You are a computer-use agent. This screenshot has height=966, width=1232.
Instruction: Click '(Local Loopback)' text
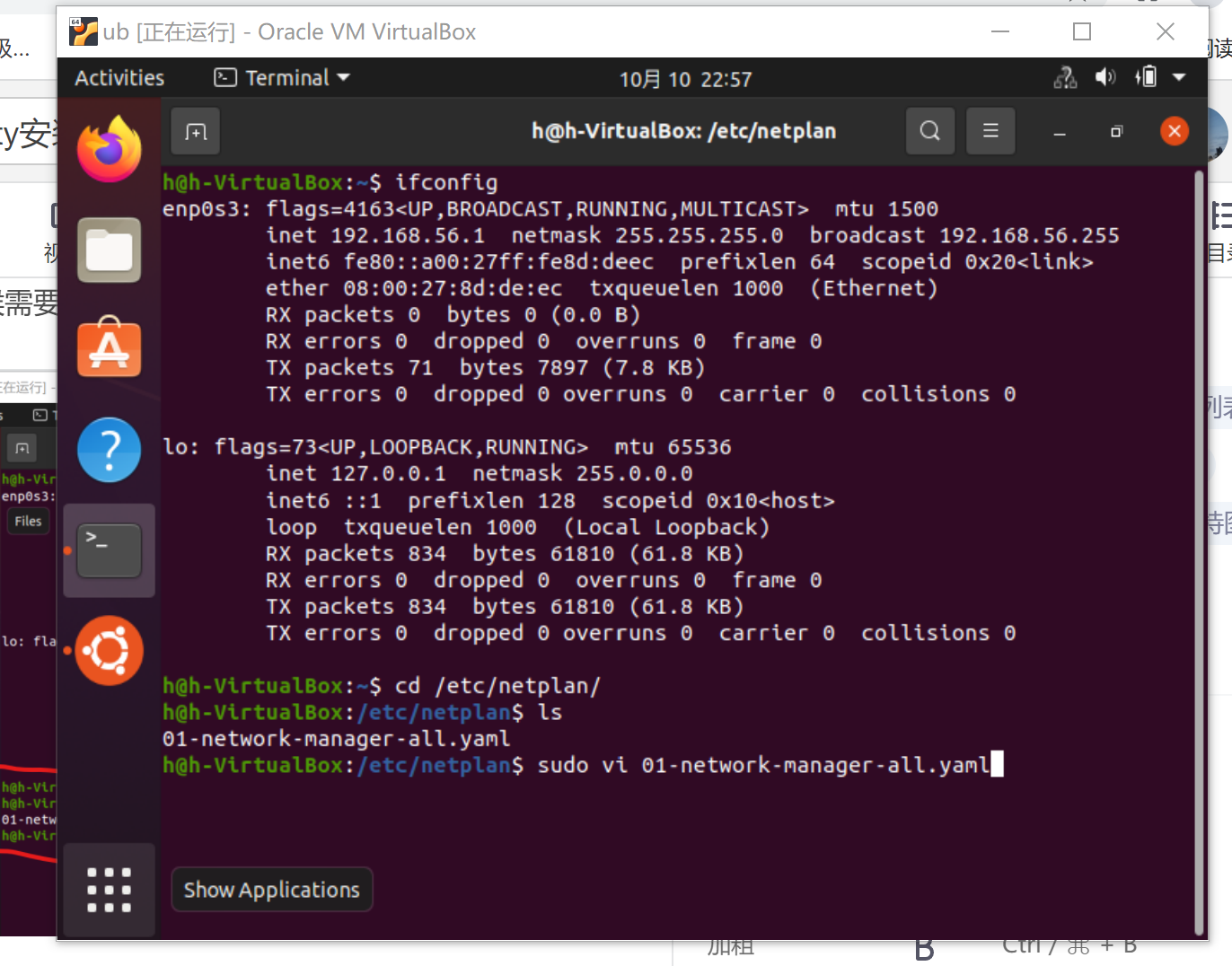(x=666, y=527)
